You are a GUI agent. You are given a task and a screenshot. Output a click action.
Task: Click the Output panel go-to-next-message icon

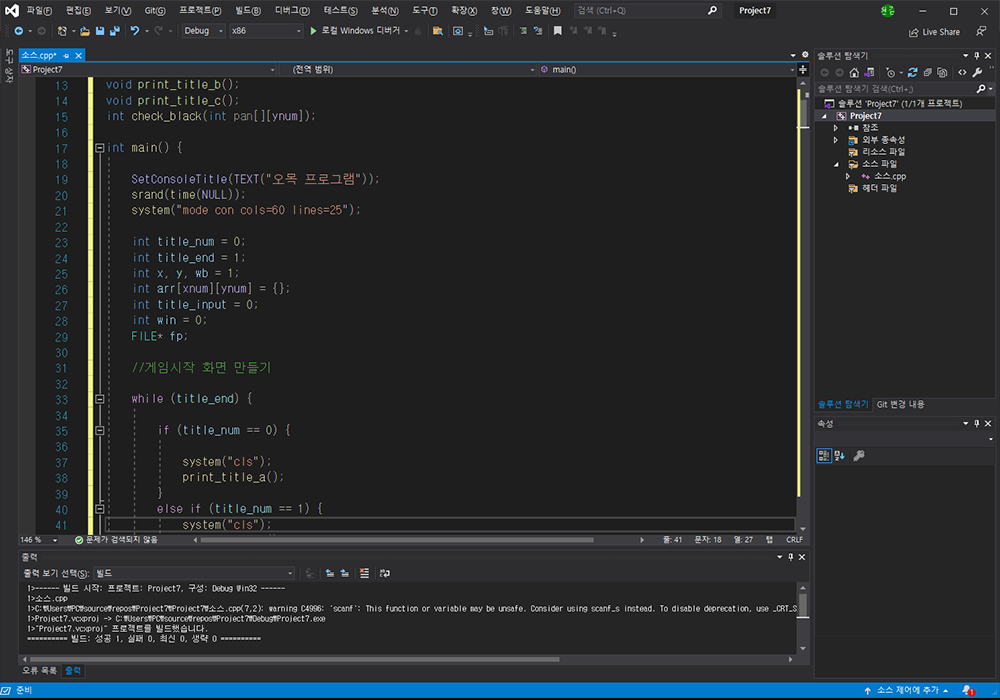tap(344, 573)
